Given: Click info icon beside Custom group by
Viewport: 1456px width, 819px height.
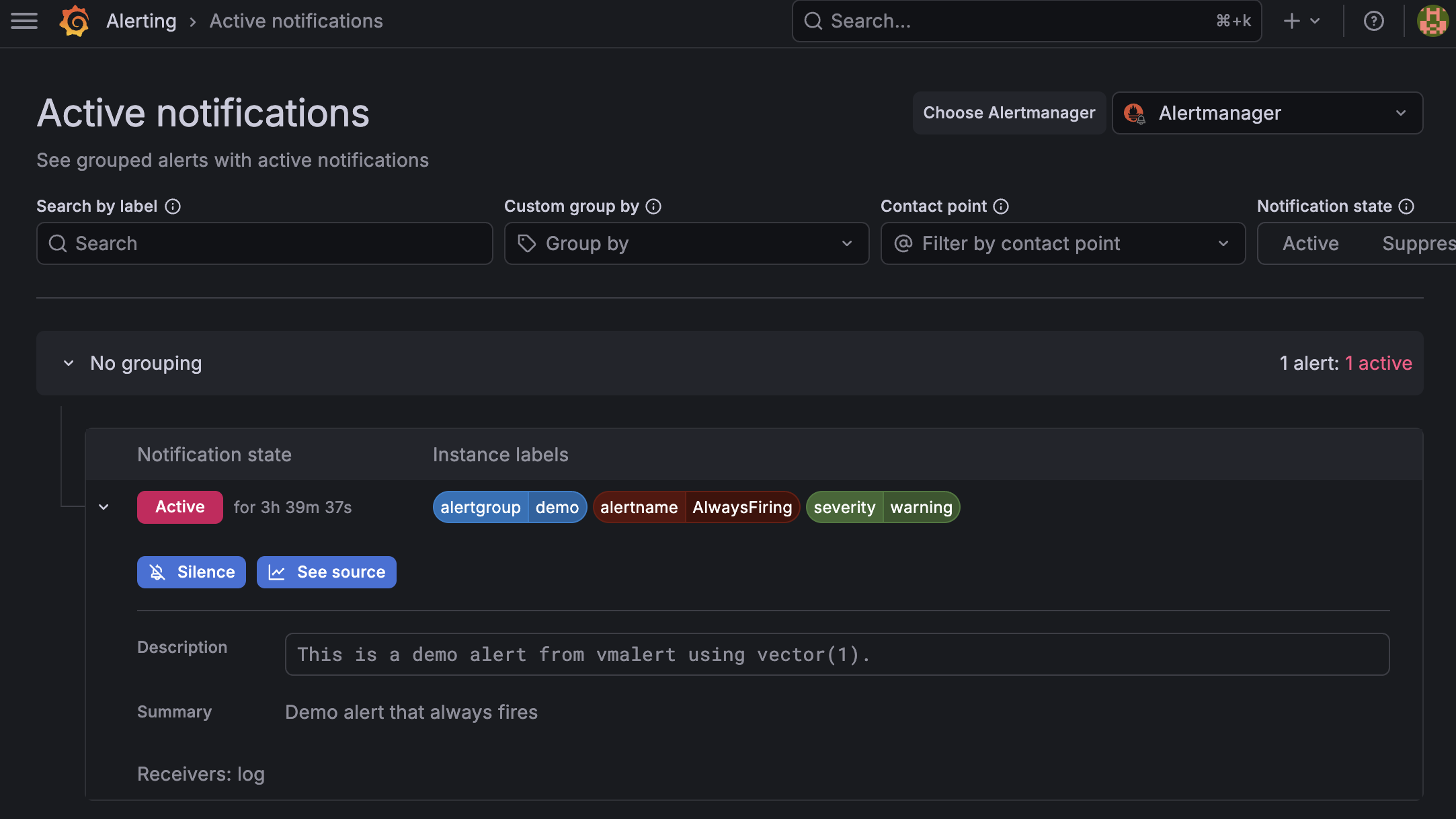Looking at the screenshot, I should pyautogui.click(x=653, y=206).
